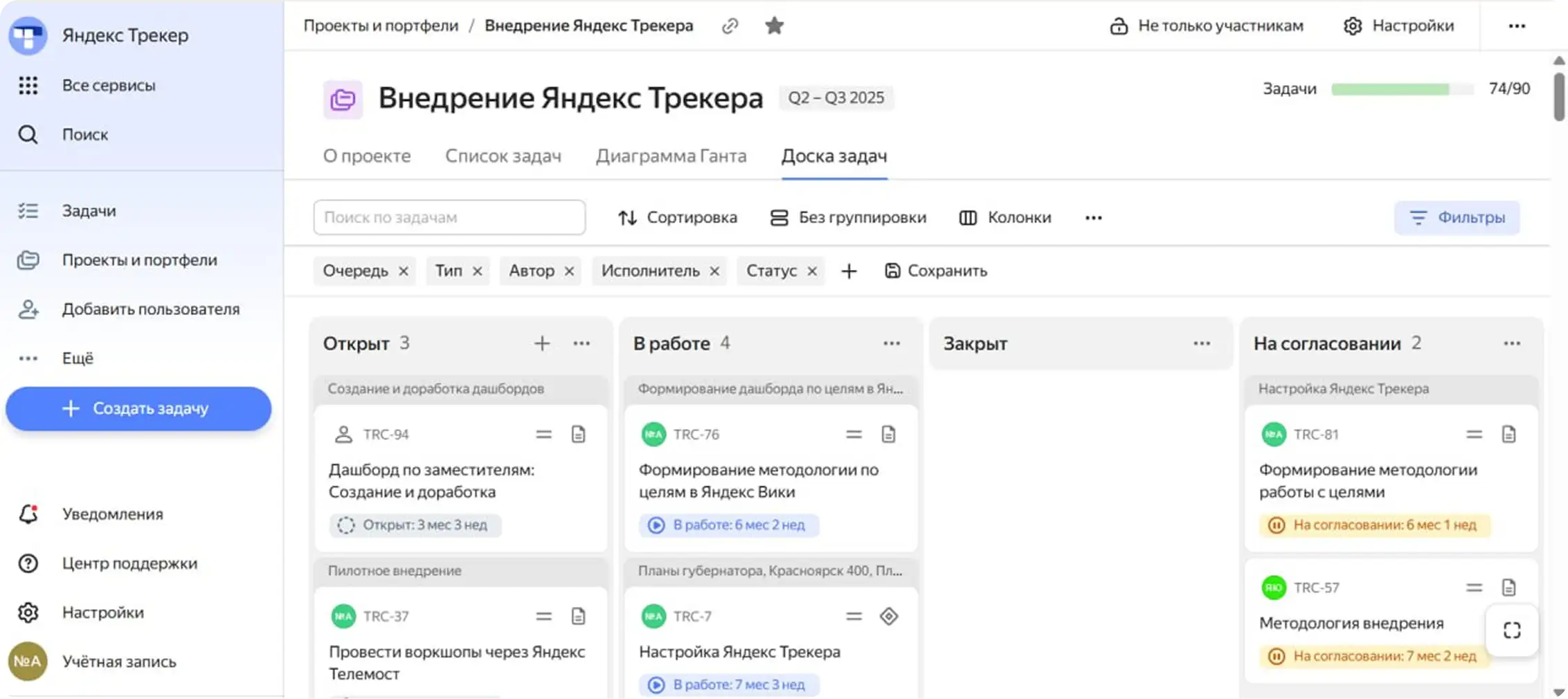This screenshot has height=699, width=1568.
Task: Add a task to Открыт column with plus
Action: [x=542, y=343]
